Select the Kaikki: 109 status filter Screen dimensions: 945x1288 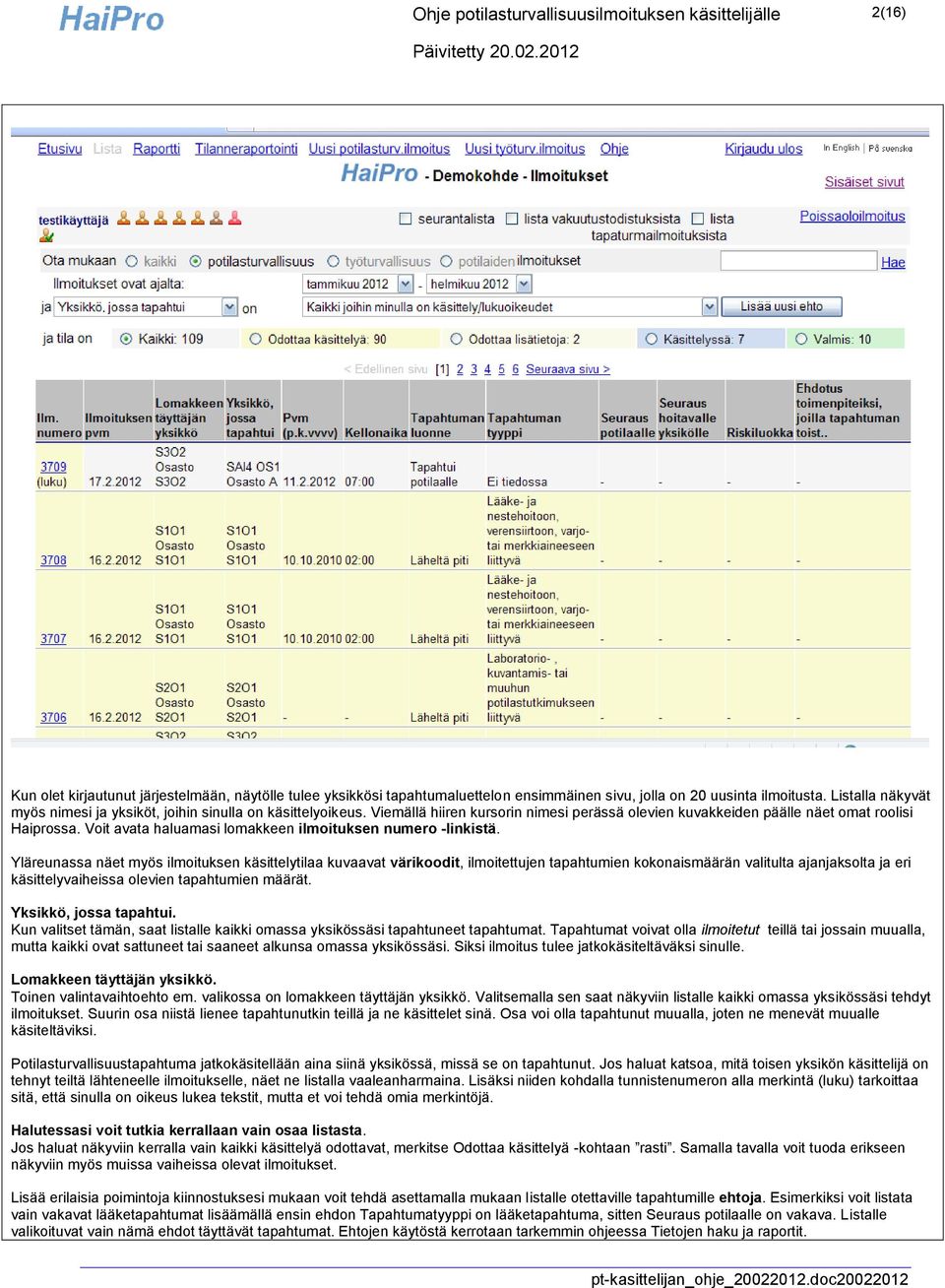point(126,339)
